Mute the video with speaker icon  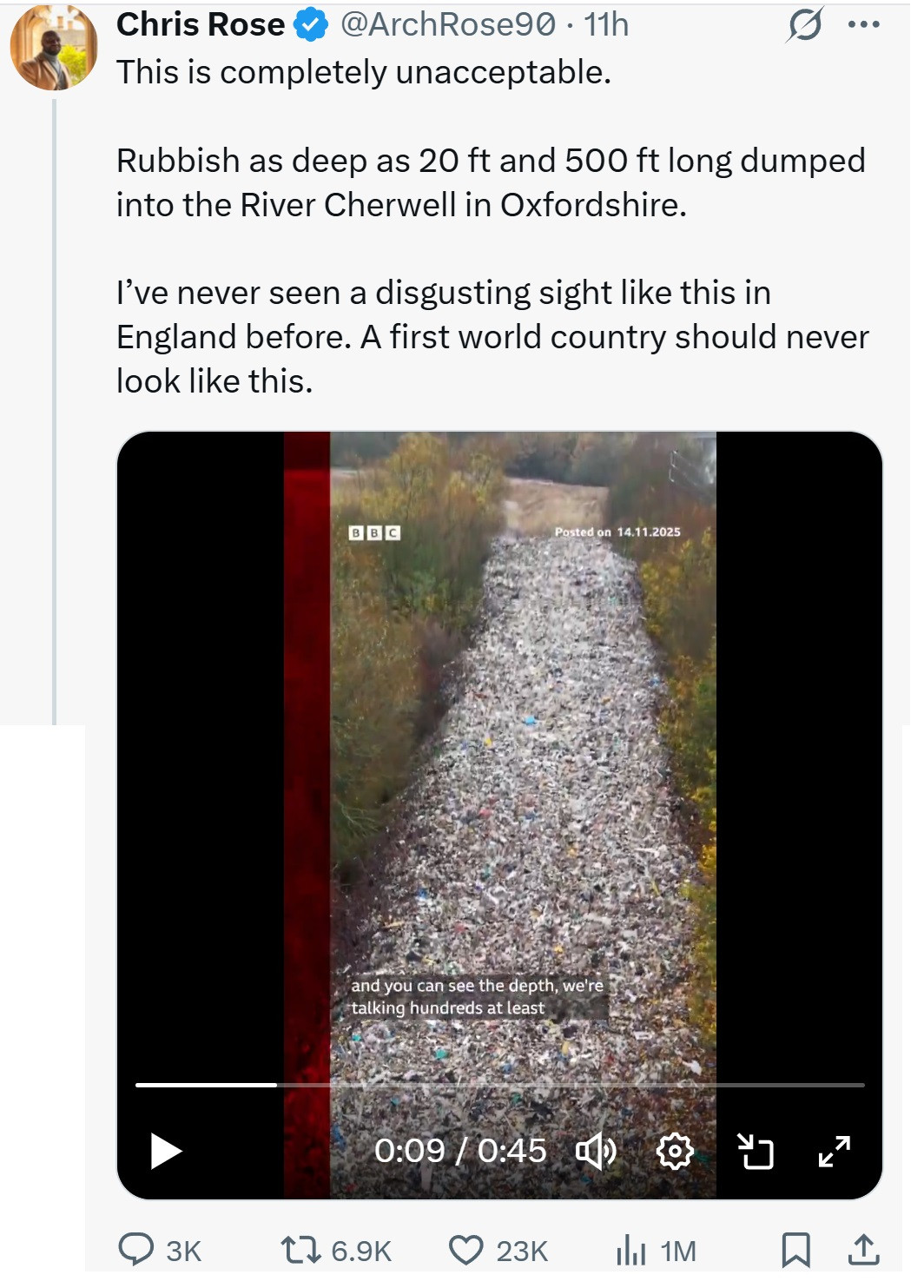tap(596, 1151)
